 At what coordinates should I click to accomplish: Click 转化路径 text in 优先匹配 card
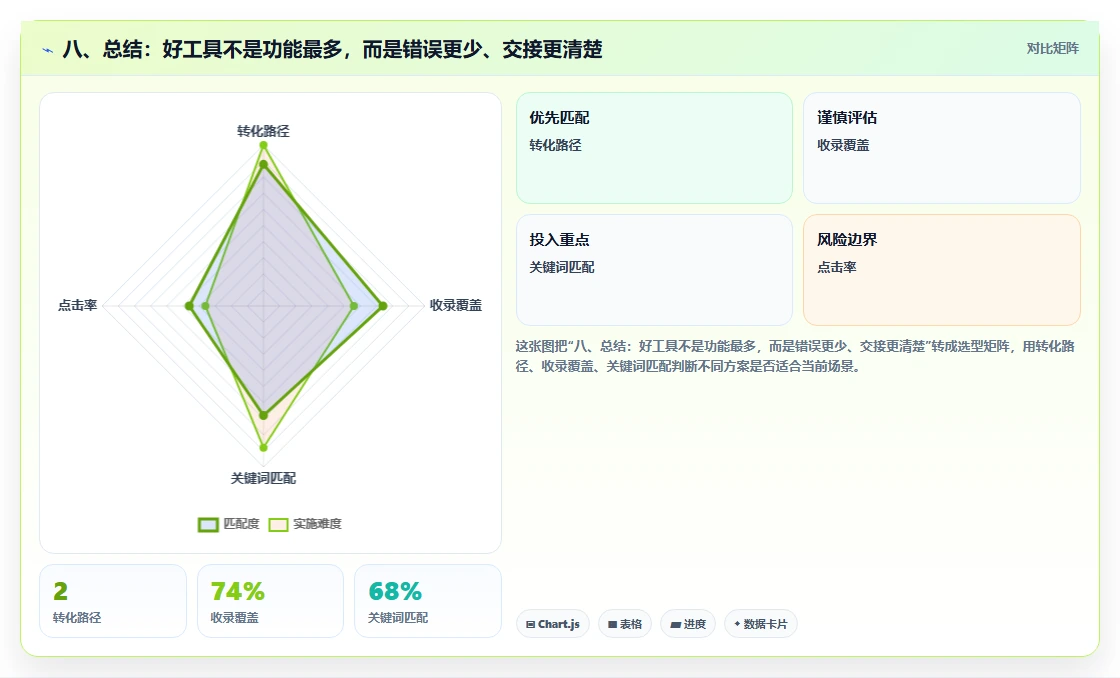coord(555,146)
